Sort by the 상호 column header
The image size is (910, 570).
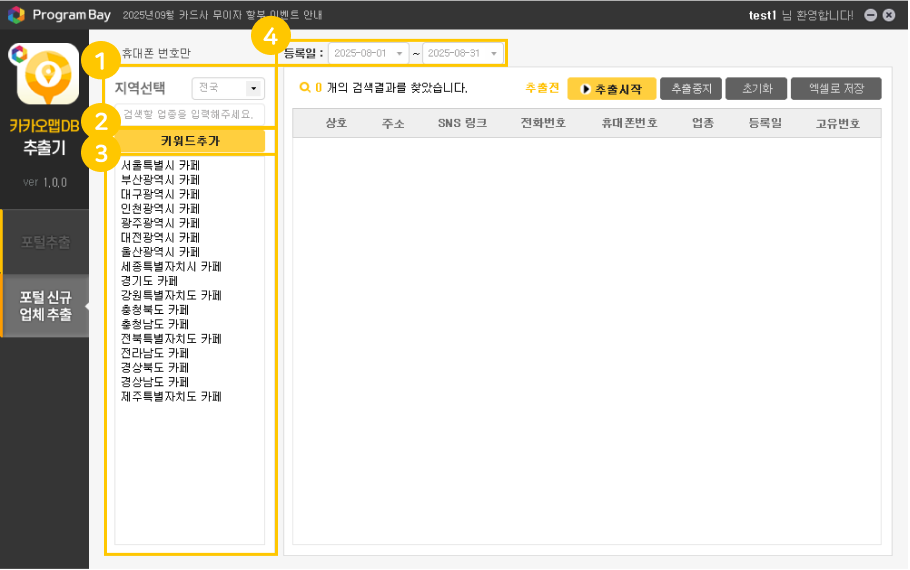coord(336,123)
